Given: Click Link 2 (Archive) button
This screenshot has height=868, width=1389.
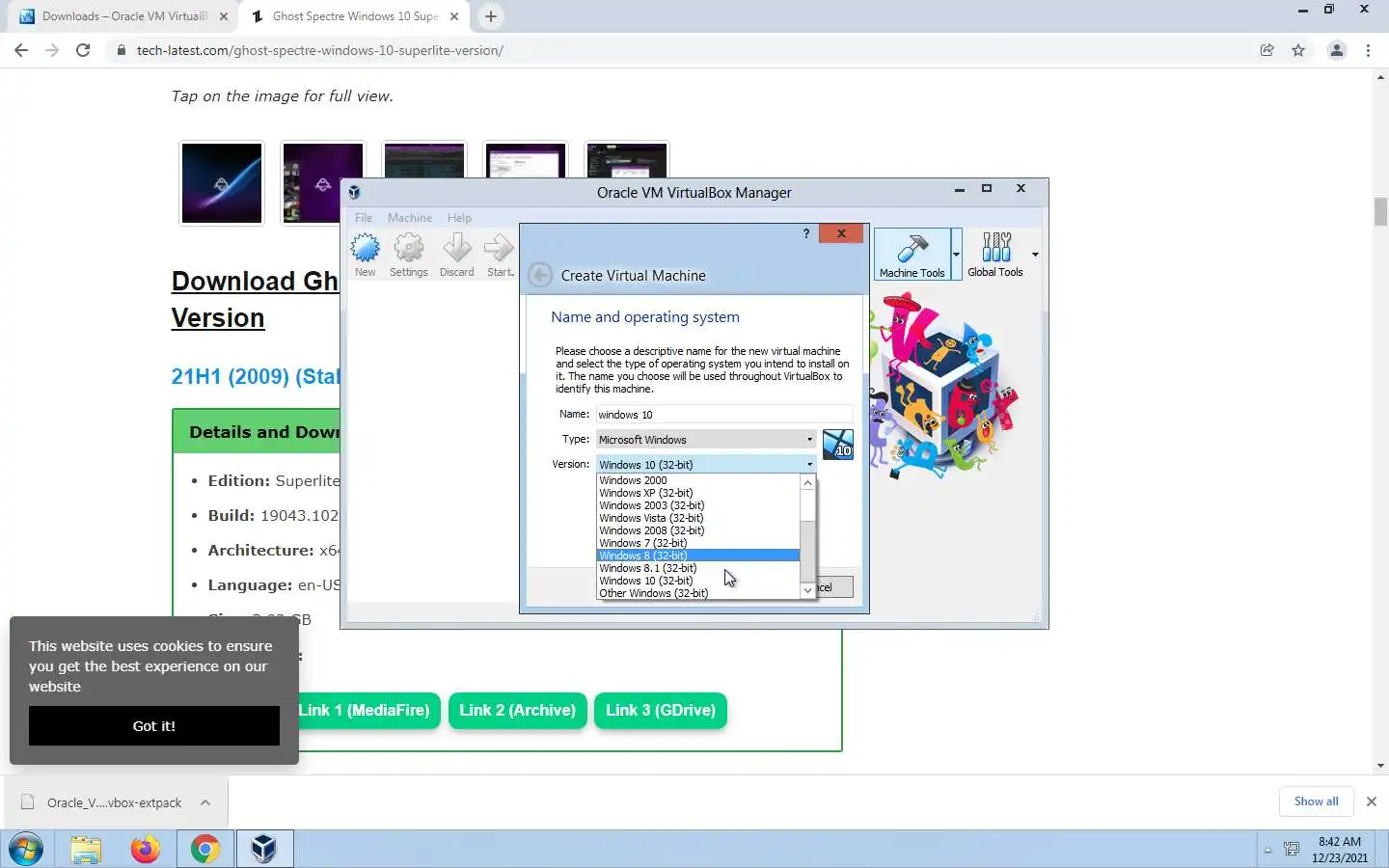Looking at the screenshot, I should [x=517, y=711].
